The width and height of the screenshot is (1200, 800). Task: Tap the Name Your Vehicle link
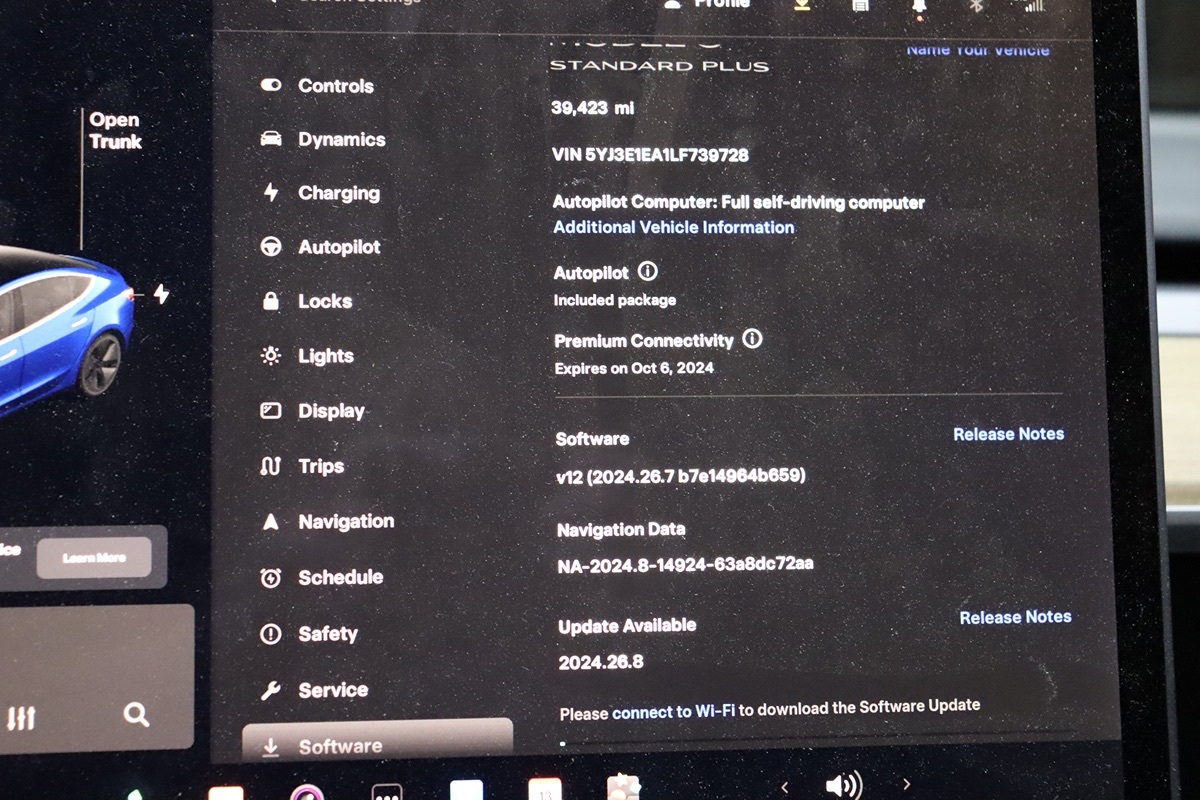(978, 49)
